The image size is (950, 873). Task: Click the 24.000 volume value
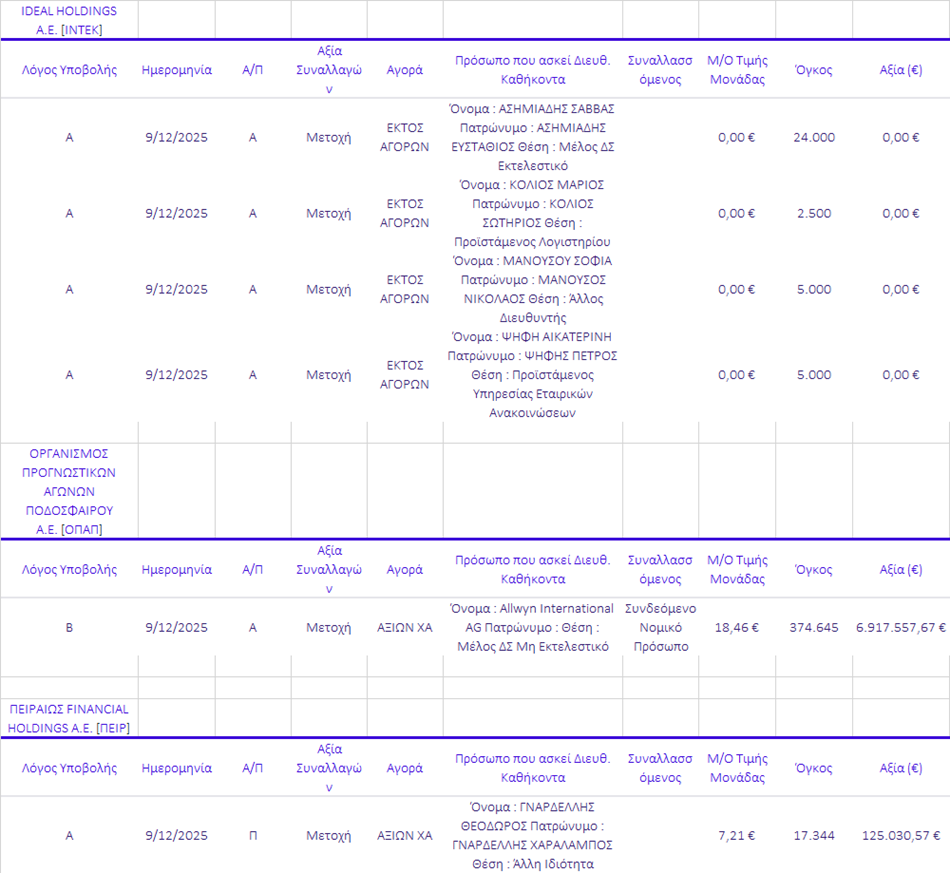pyautogui.click(x=814, y=138)
